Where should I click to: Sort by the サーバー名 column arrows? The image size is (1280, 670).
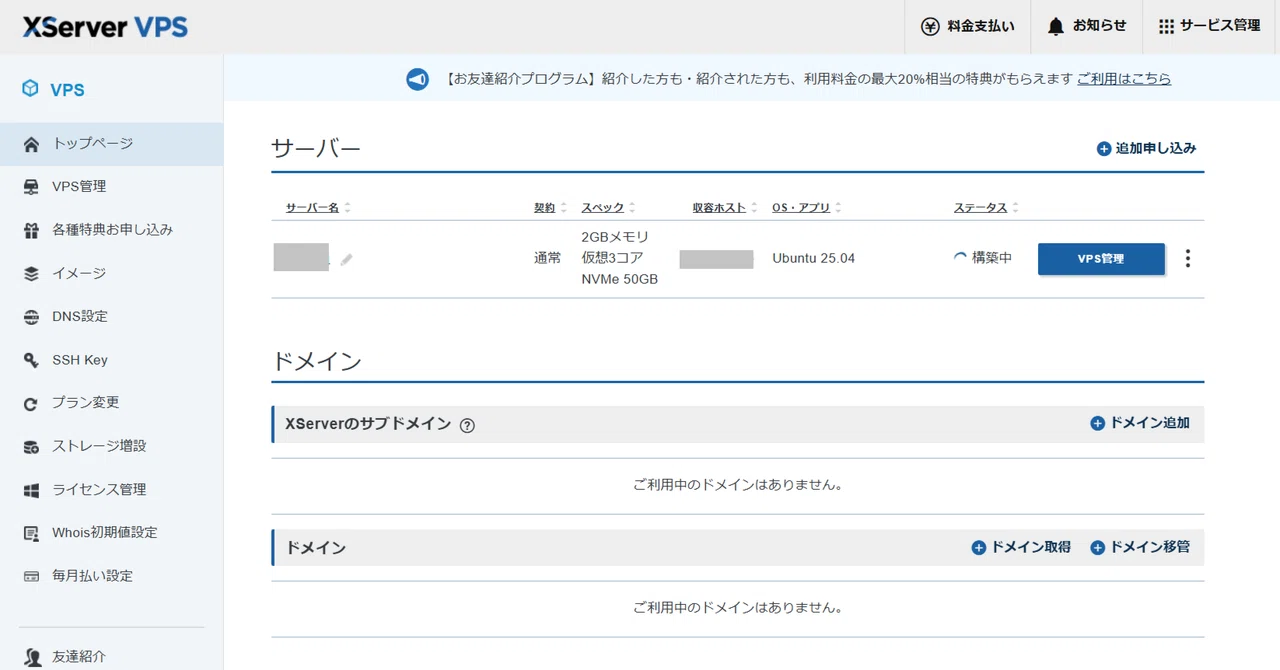(348, 208)
